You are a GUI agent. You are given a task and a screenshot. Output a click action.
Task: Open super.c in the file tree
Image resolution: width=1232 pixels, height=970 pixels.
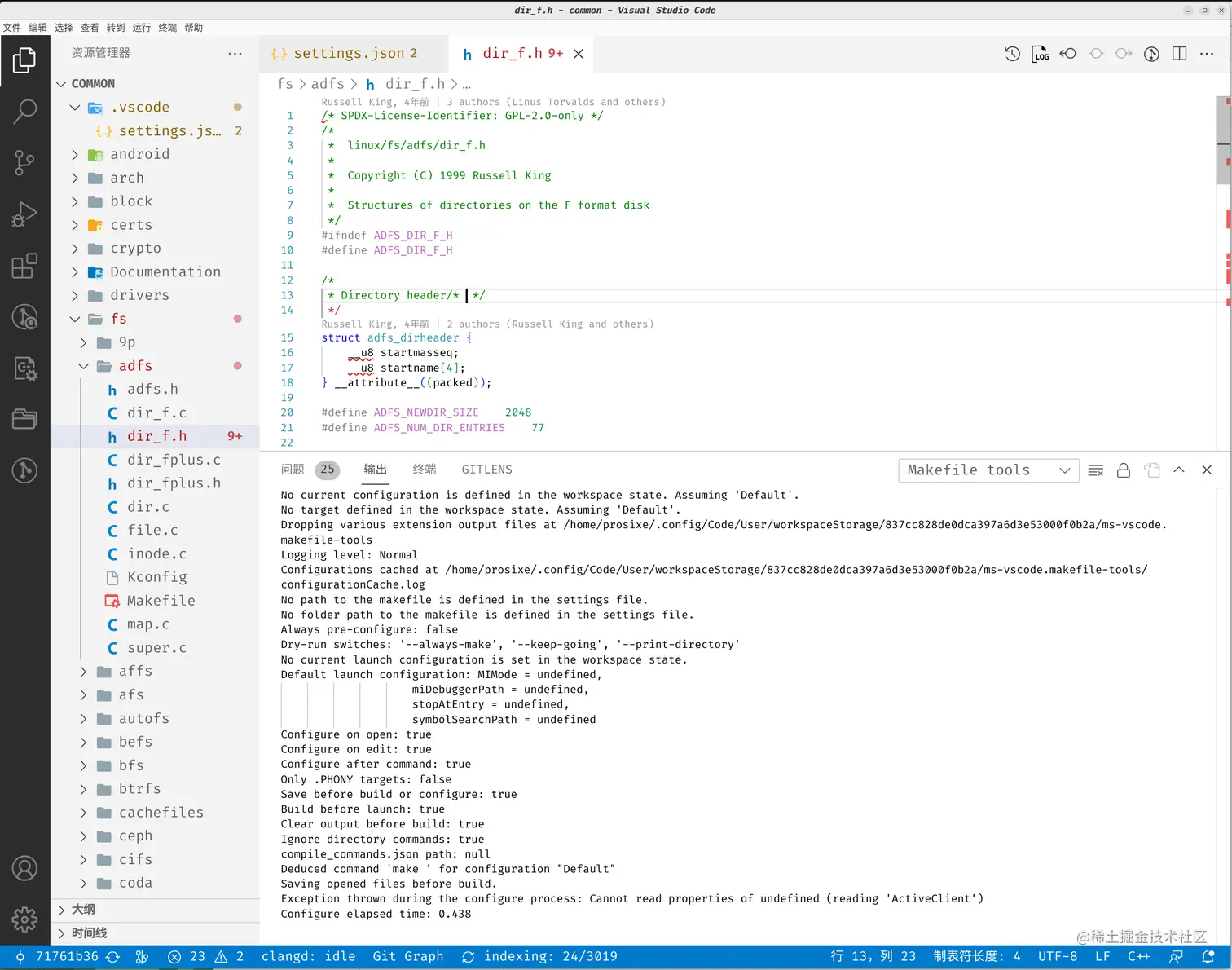tap(155, 649)
